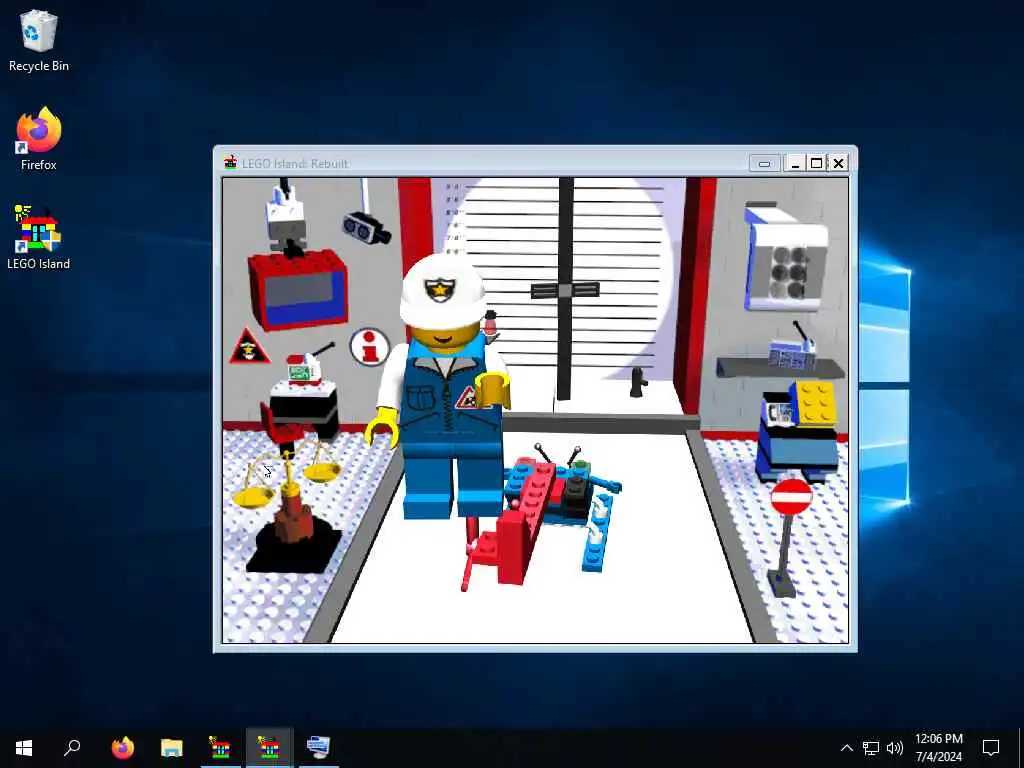Open the volume control tray icon

(895, 748)
